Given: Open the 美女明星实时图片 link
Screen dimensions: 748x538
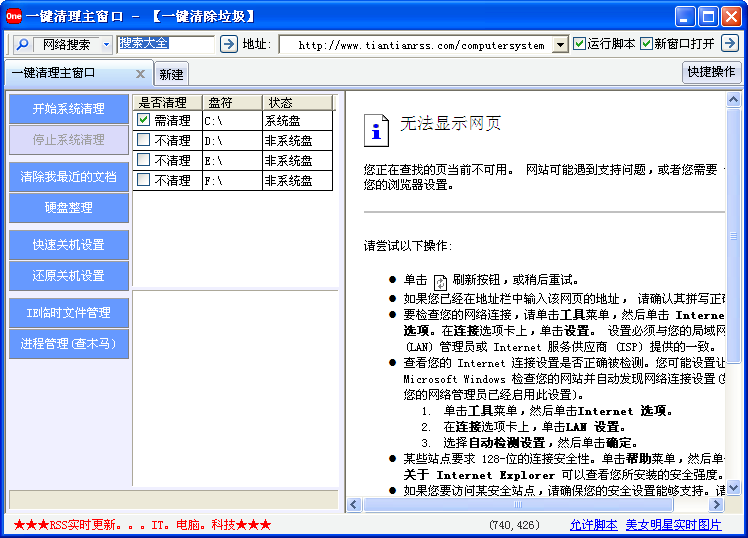Looking at the screenshot, I should tap(673, 525).
